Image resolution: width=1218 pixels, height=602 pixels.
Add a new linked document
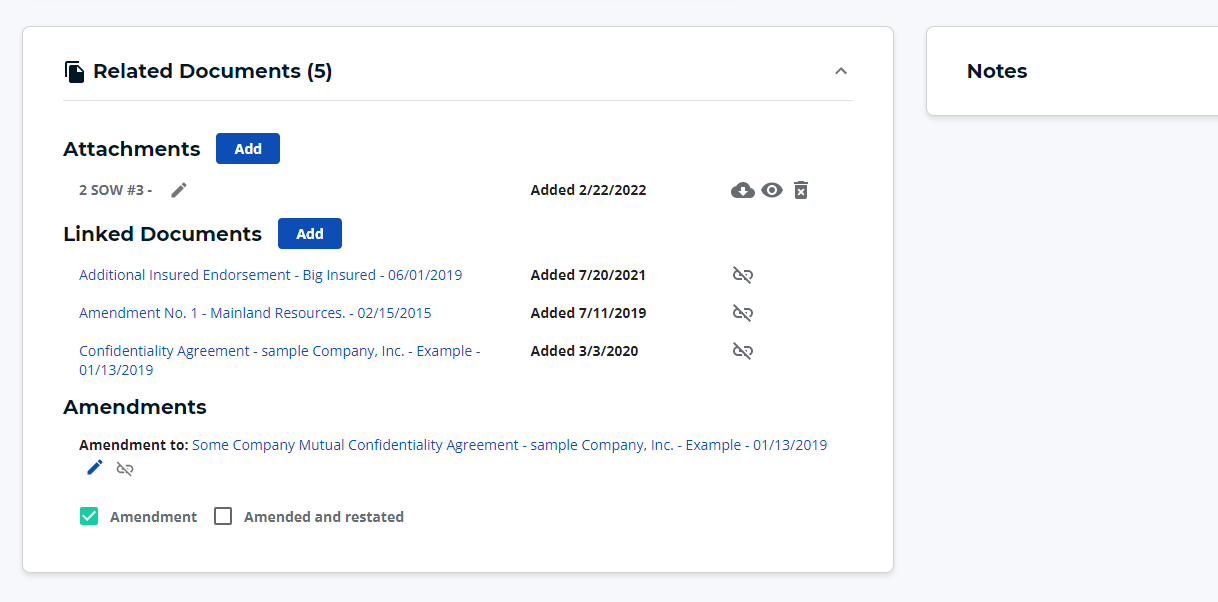click(x=310, y=234)
